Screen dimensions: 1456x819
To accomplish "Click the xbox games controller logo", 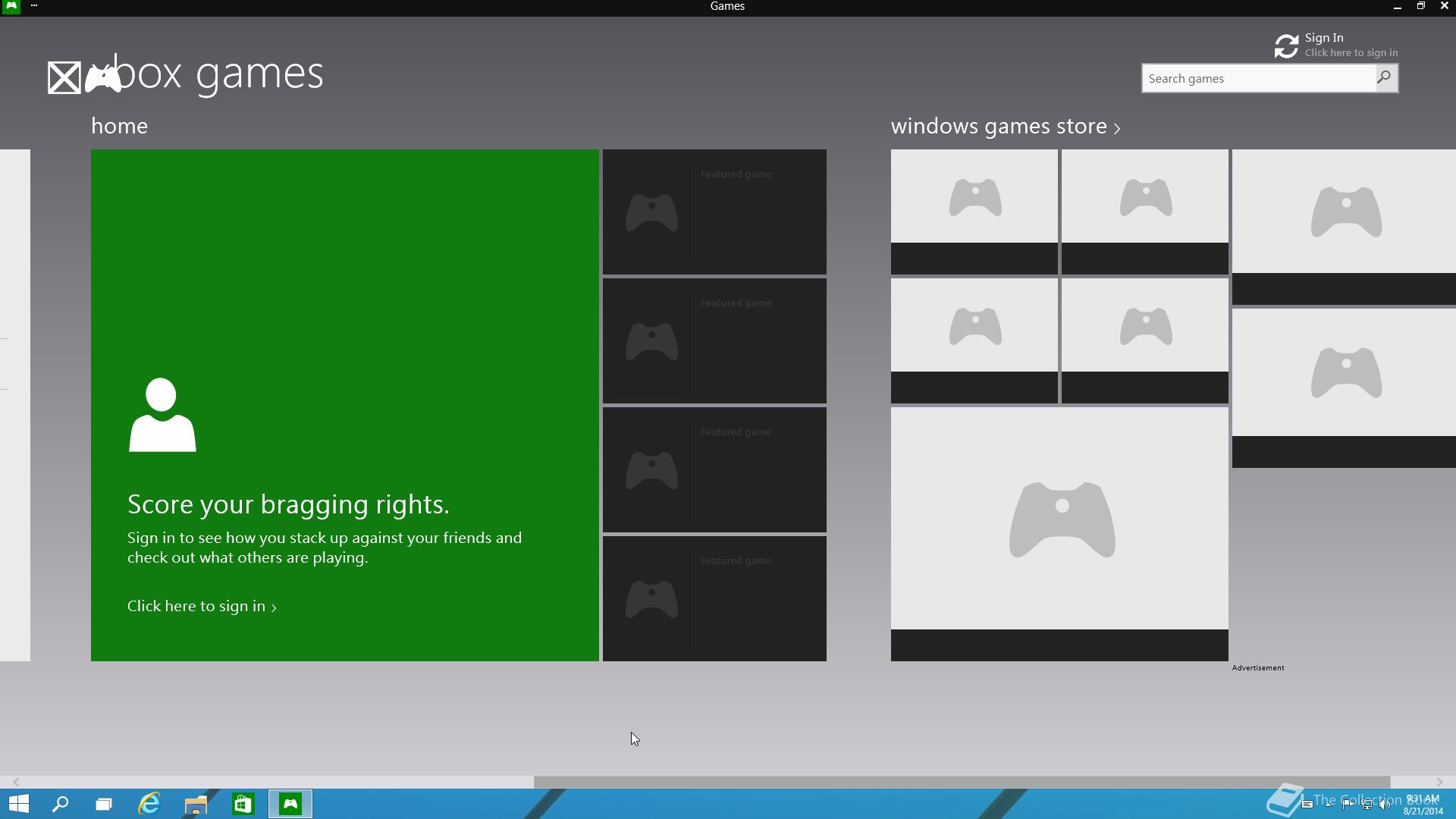I will tap(103, 78).
